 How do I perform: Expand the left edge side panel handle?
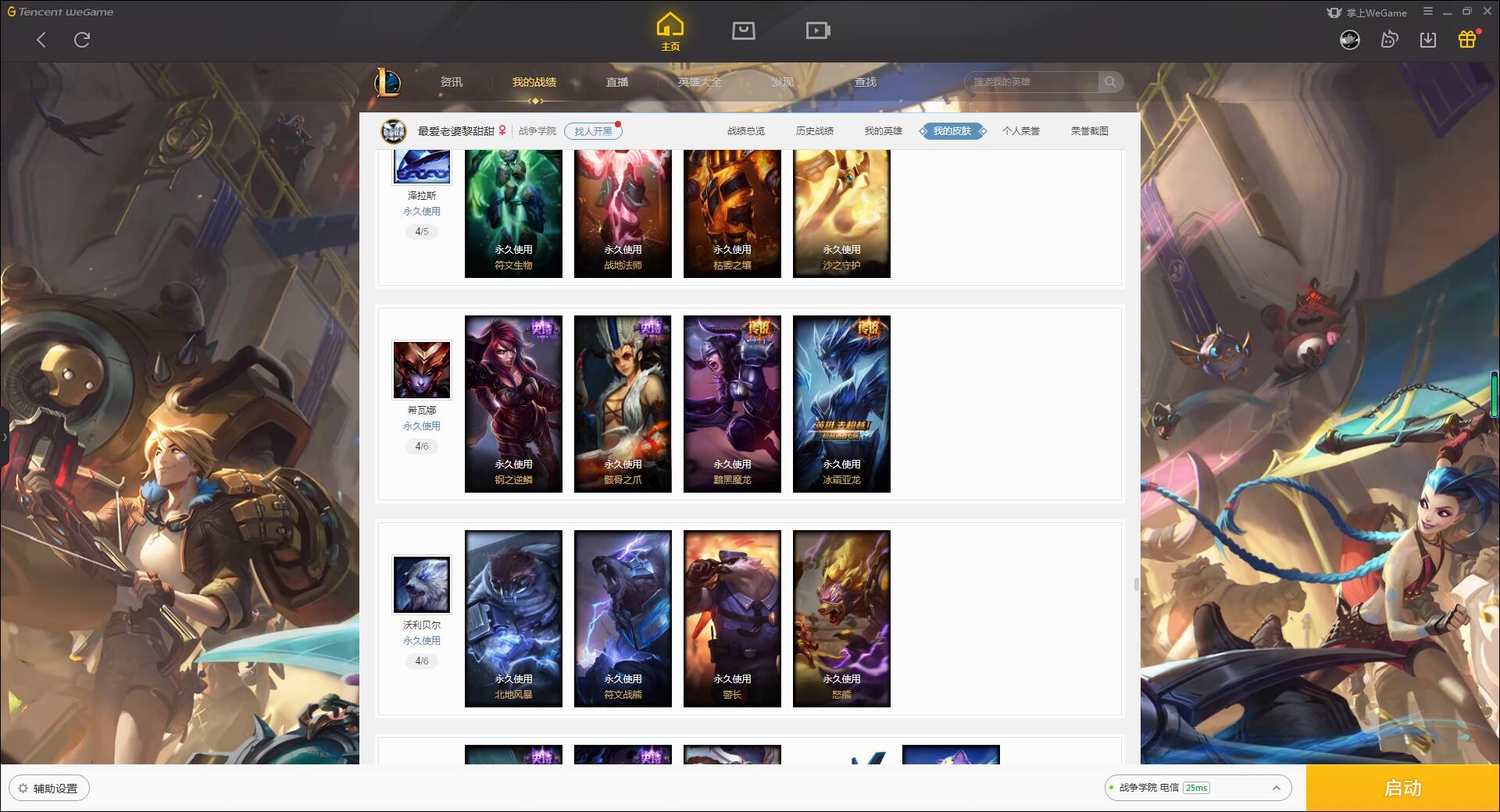pos(4,437)
